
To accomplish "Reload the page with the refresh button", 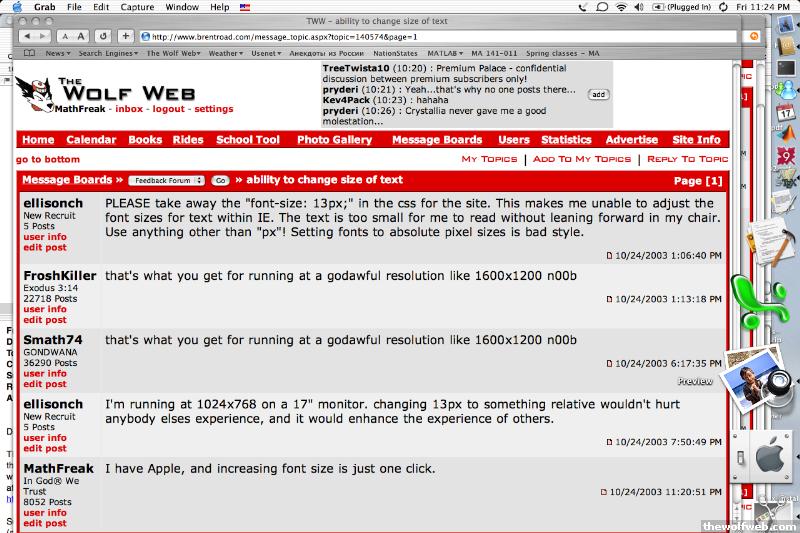I will click(103, 36).
